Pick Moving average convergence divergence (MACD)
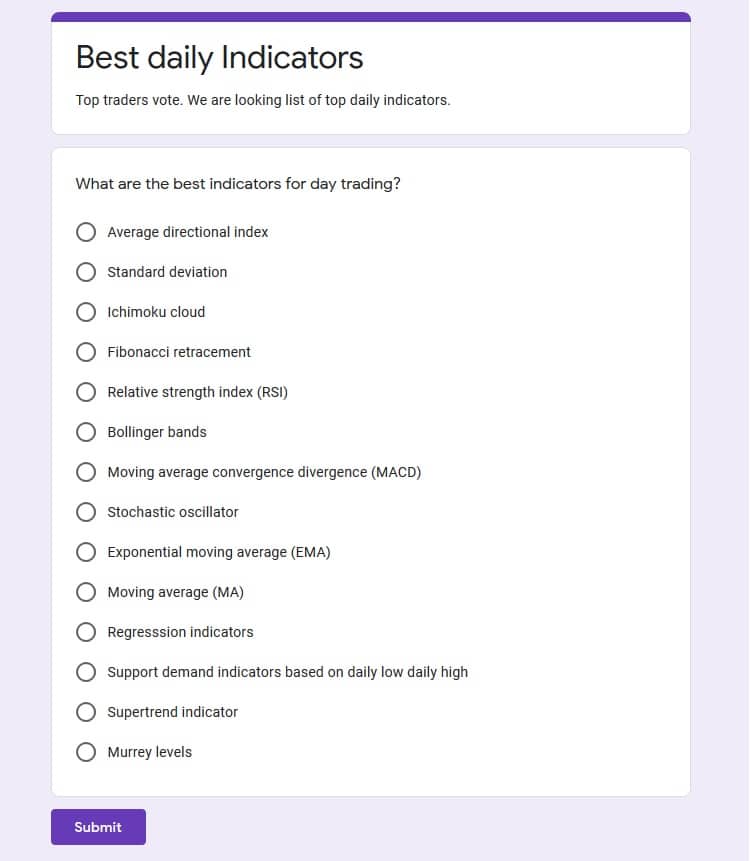This screenshot has height=861, width=750. (x=86, y=472)
